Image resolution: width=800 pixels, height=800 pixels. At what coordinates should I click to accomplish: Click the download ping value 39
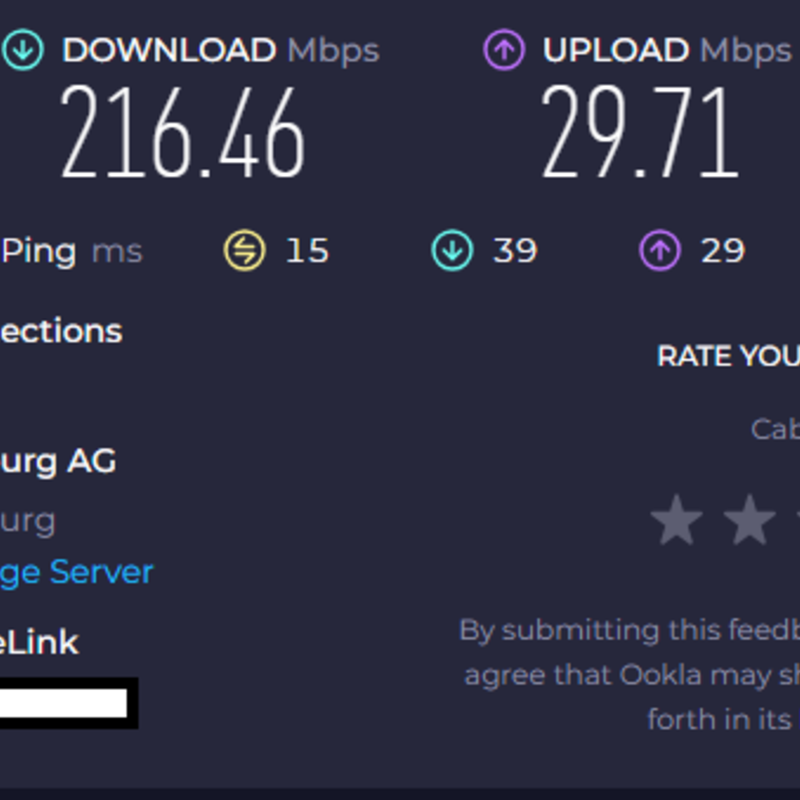[514, 251]
